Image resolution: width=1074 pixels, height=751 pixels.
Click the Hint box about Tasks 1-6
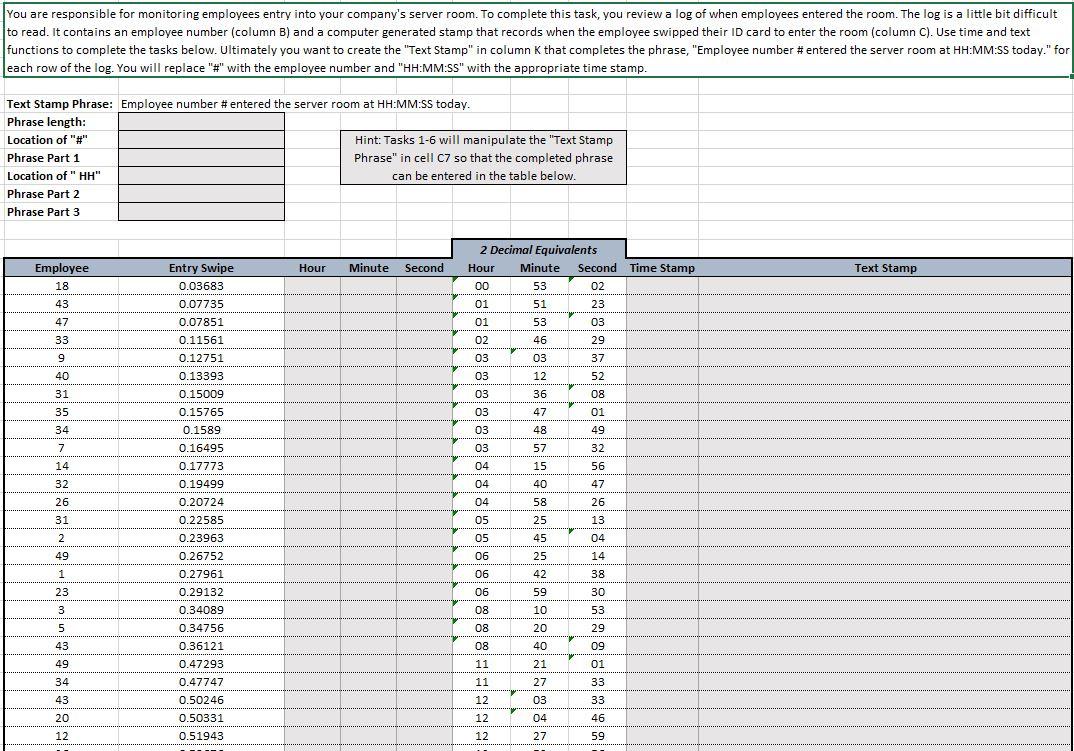pyautogui.click(x=484, y=158)
